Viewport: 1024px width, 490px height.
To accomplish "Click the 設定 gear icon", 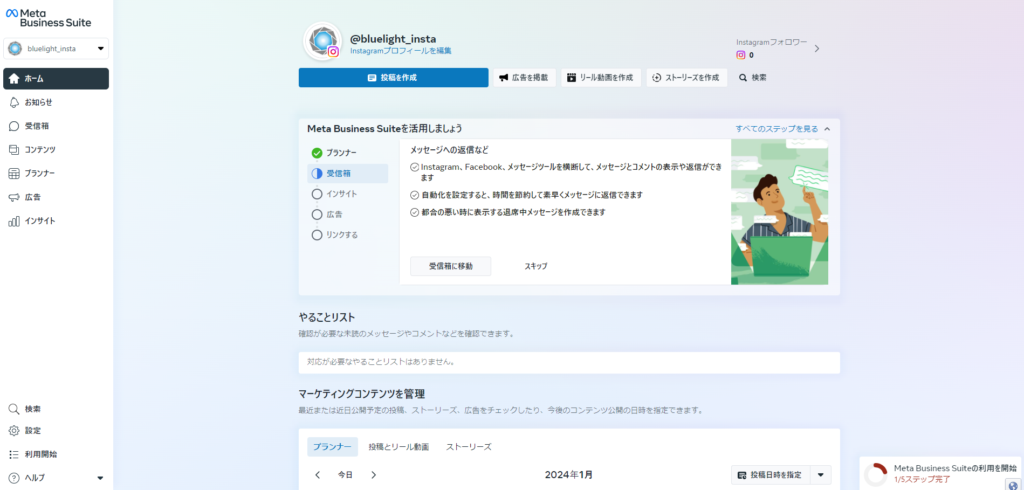I will pos(14,431).
